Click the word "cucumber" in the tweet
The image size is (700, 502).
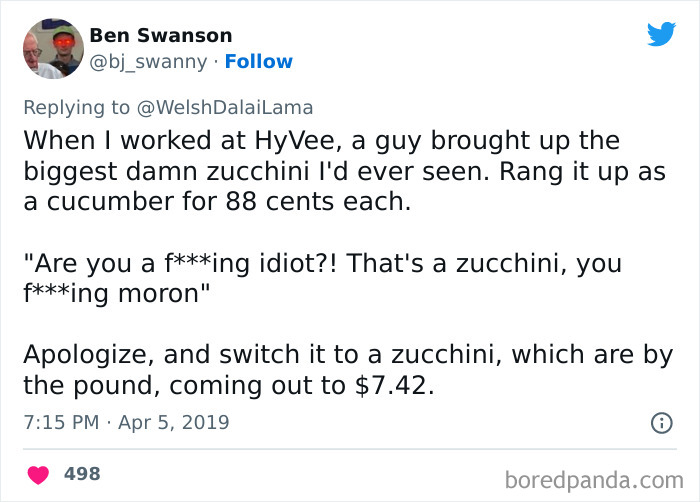111,202
